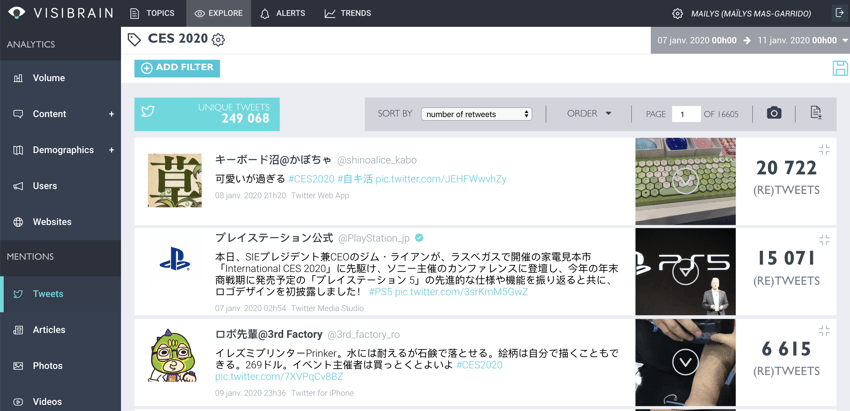Image resolution: width=850 pixels, height=411 pixels.
Task: Expand the Content submenu plus sign
Action: (112, 114)
